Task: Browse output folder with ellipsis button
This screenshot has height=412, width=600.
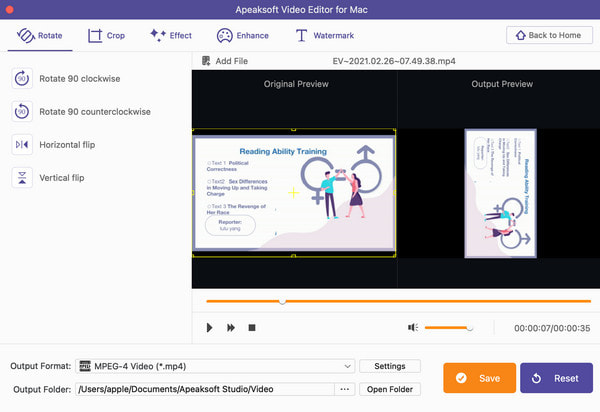Action: point(345,389)
